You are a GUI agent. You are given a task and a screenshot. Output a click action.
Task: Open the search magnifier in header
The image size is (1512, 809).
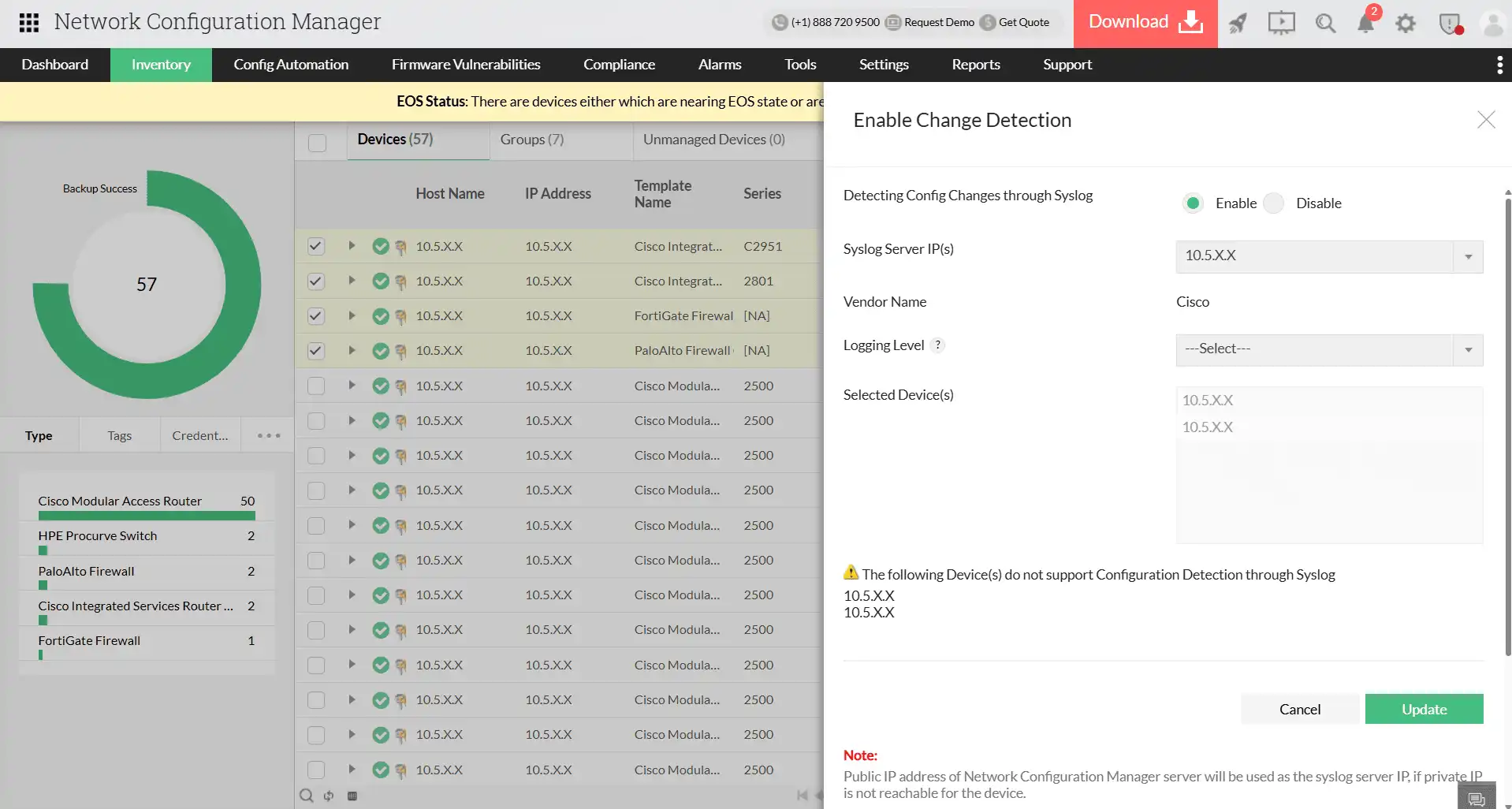pos(1325,24)
